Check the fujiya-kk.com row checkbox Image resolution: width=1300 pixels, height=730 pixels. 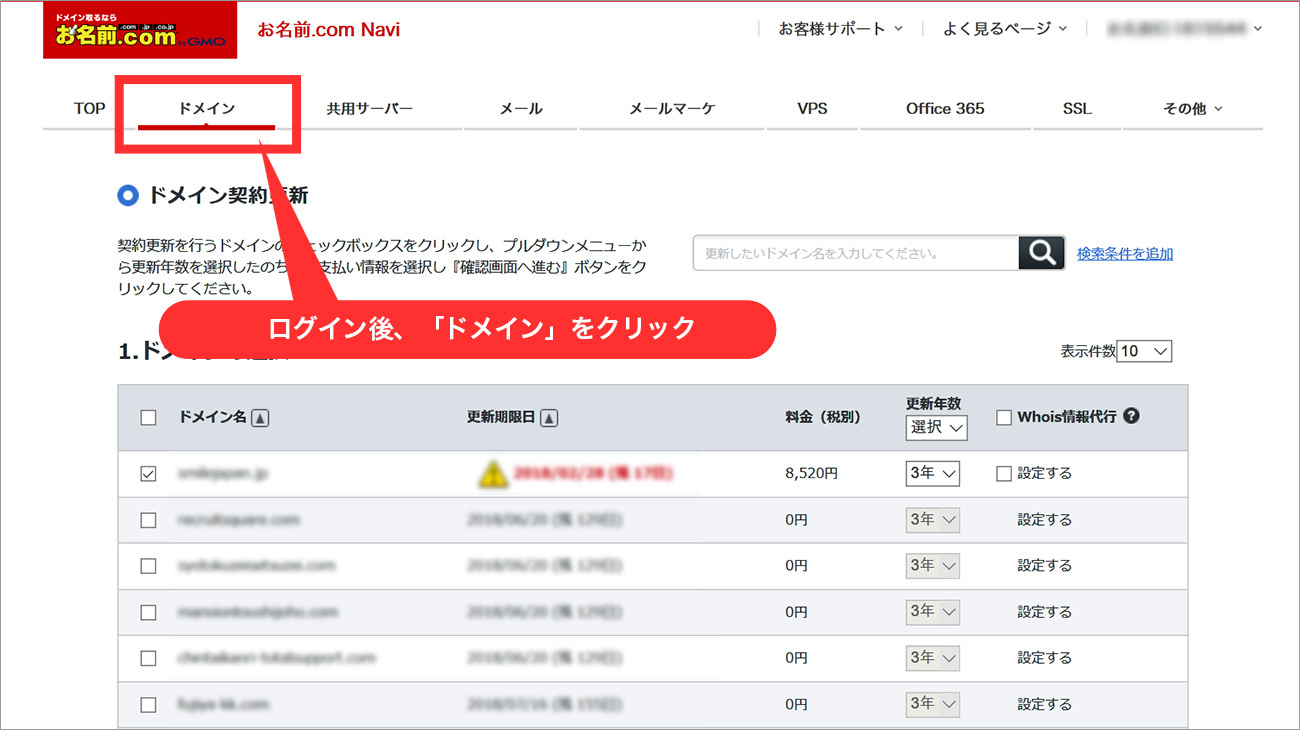(148, 705)
